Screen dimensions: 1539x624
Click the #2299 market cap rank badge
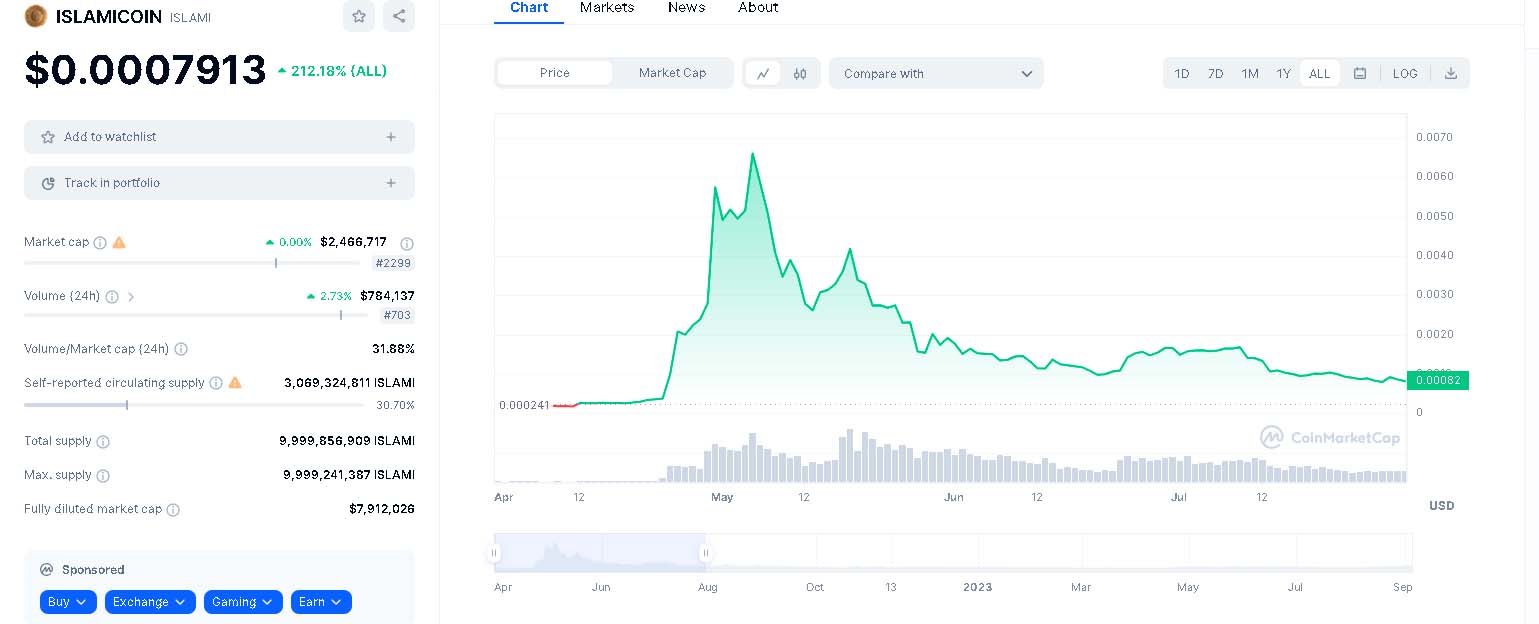tap(393, 263)
